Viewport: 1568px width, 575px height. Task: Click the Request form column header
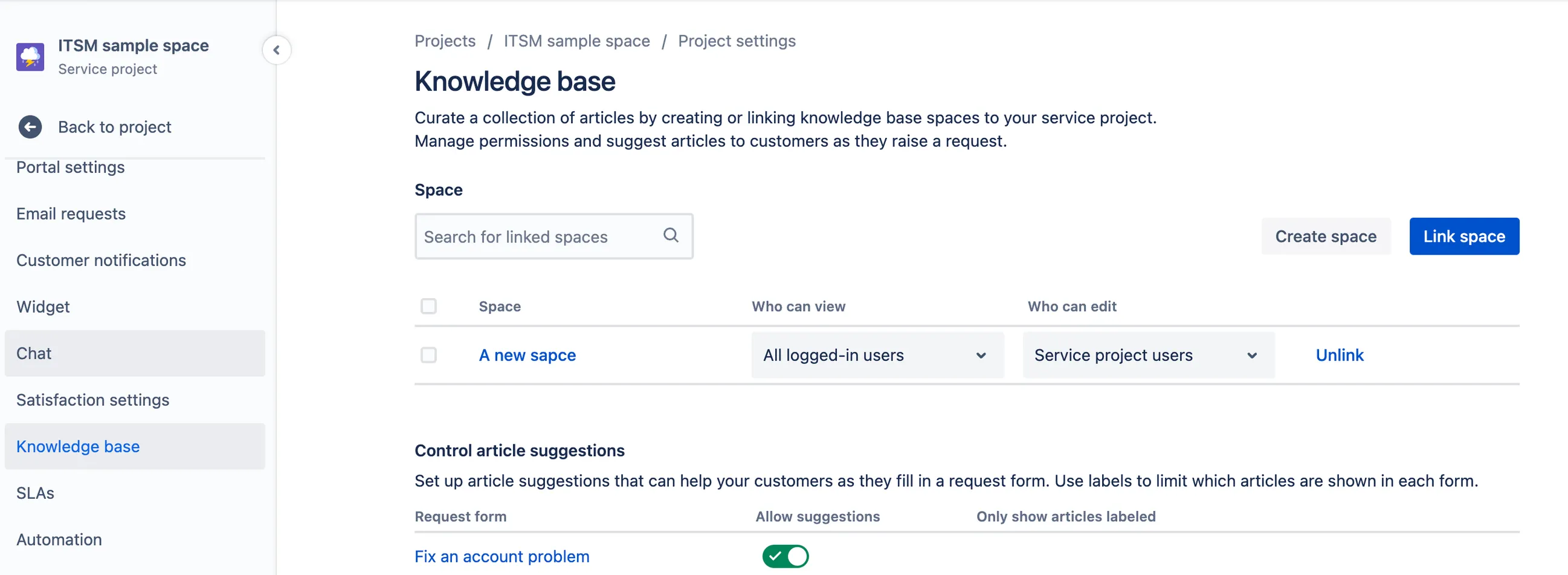(x=460, y=516)
